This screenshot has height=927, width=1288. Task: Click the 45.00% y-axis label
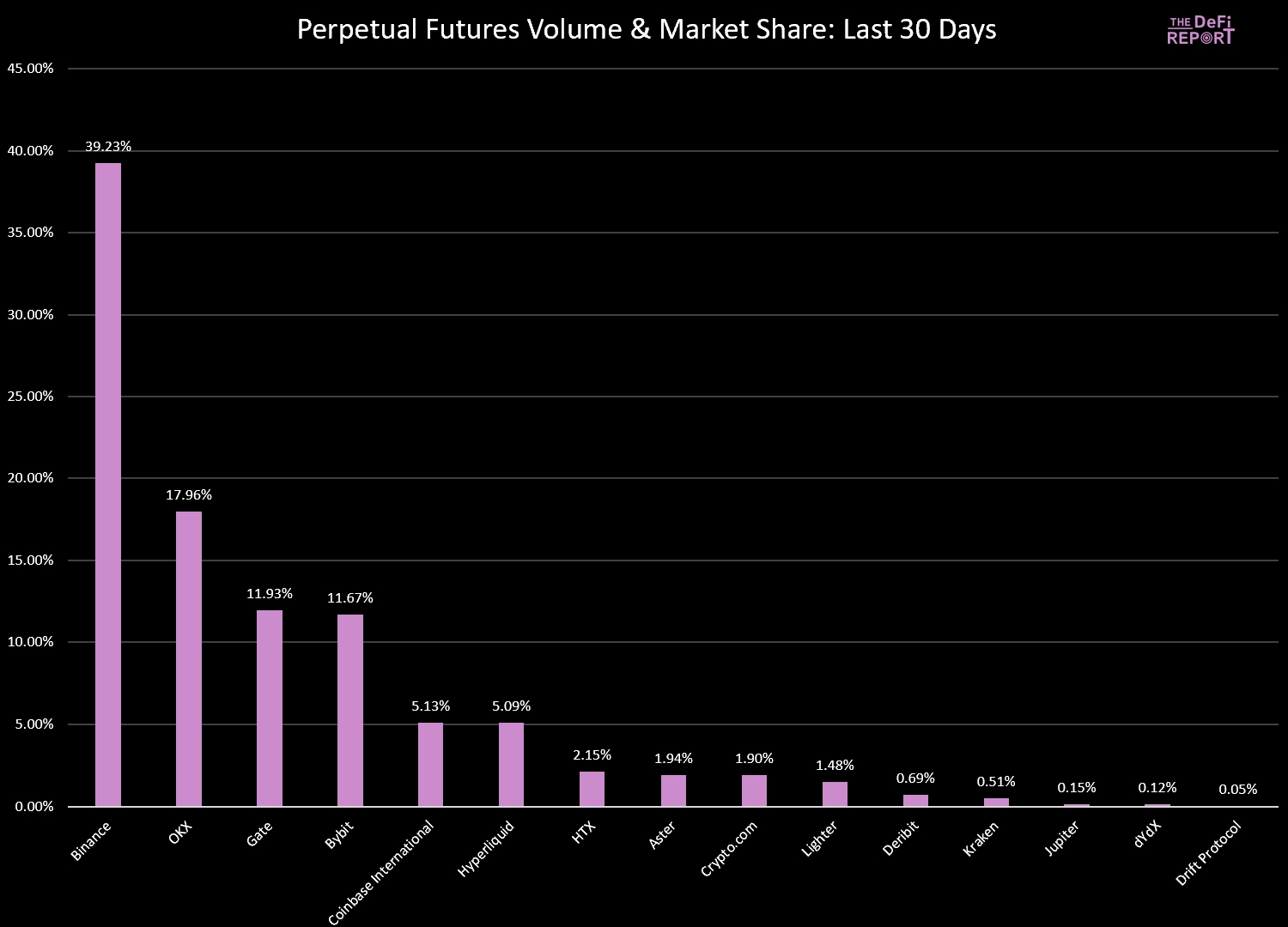pyautogui.click(x=30, y=69)
